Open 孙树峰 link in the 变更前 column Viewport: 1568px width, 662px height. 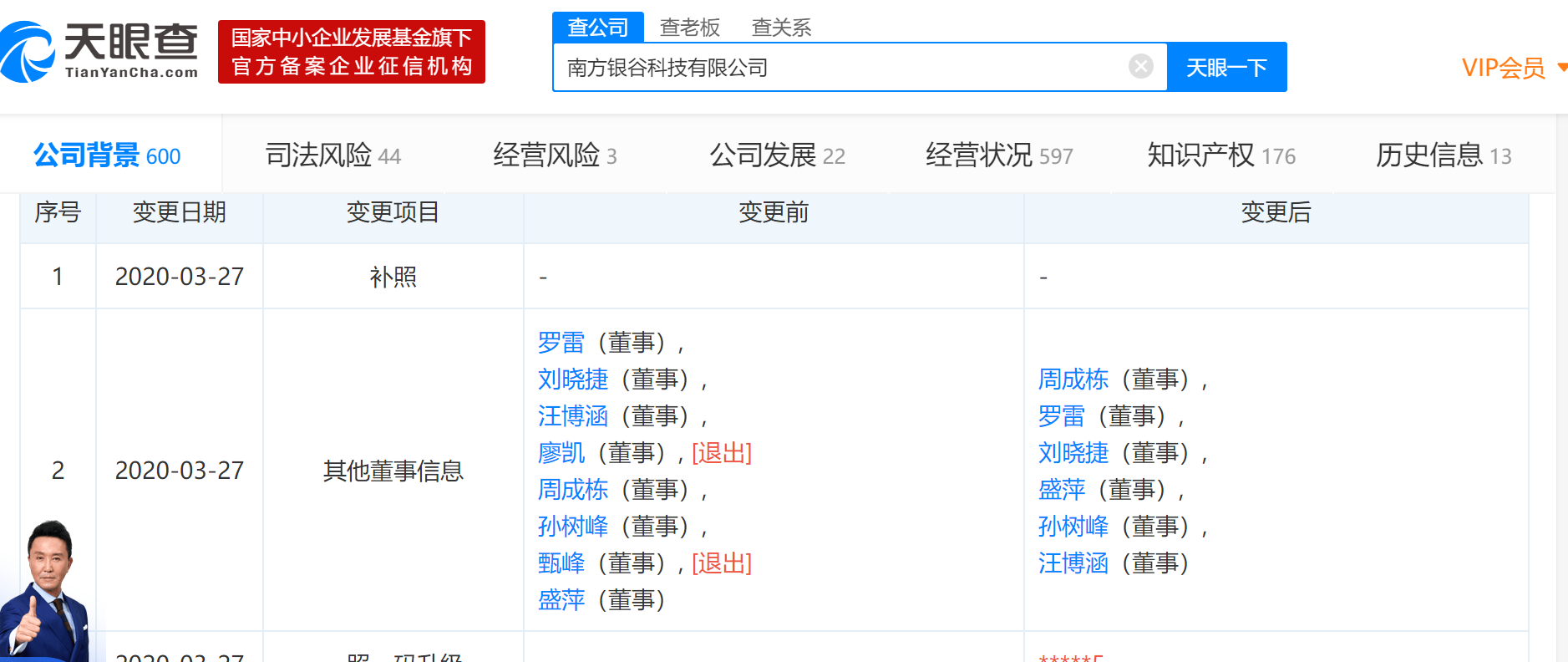(x=573, y=527)
